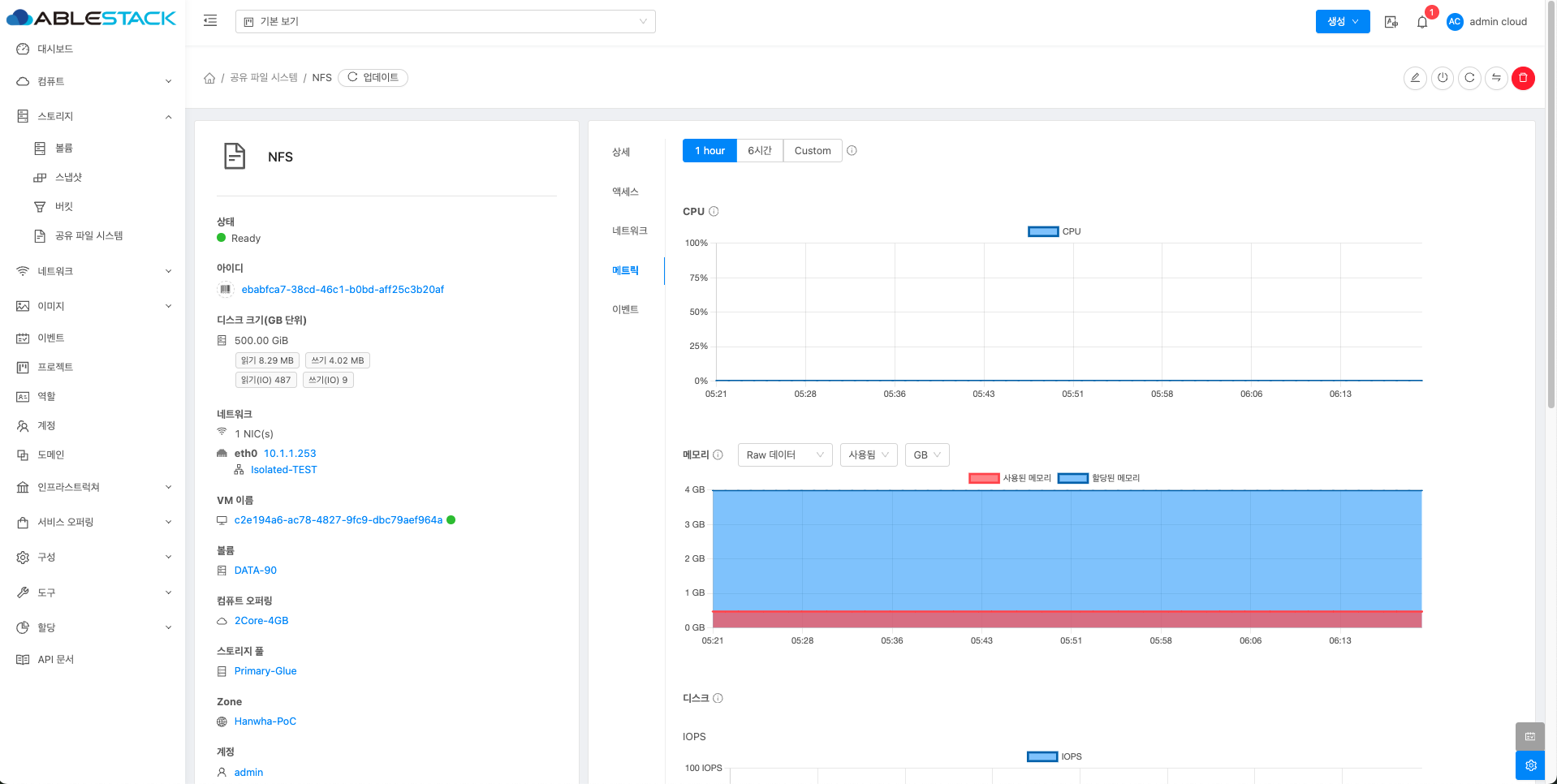Switch to the 네트워크 tab
The height and width of the screenshot is (784, 1557).
(629, 231)
